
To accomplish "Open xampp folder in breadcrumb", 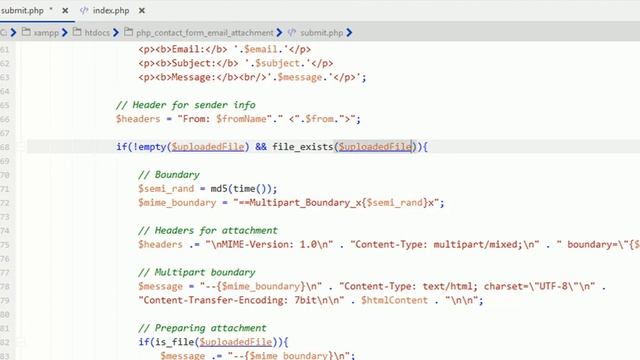I will (46, 33).
